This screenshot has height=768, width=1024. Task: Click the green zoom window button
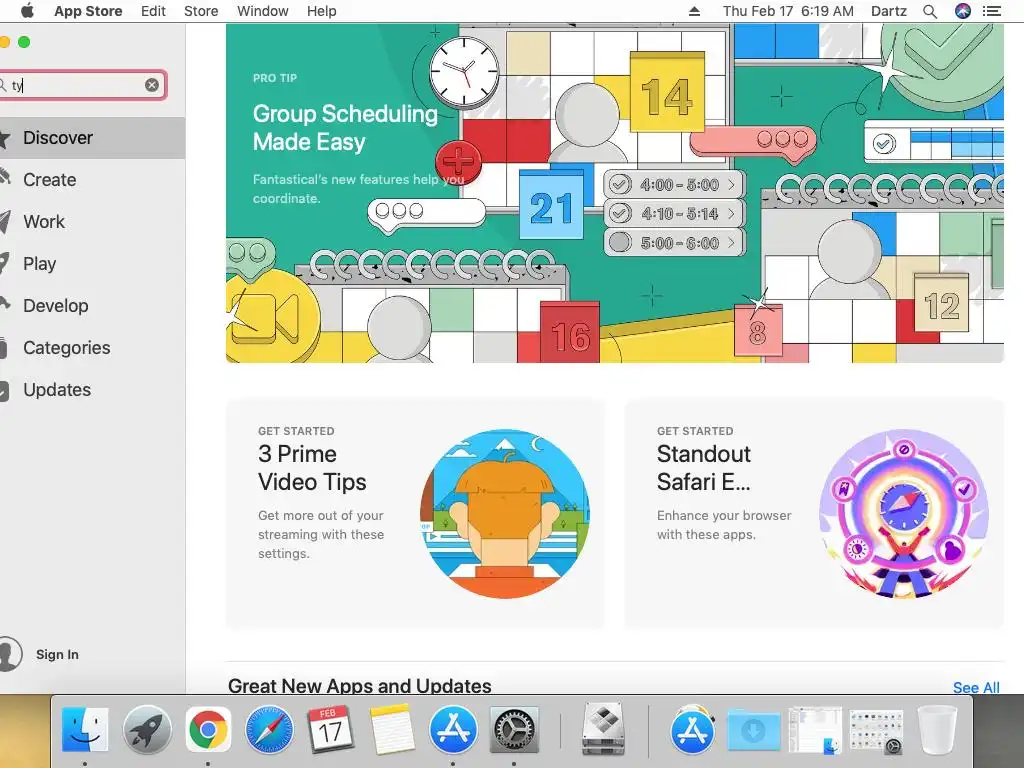[24, 42]
